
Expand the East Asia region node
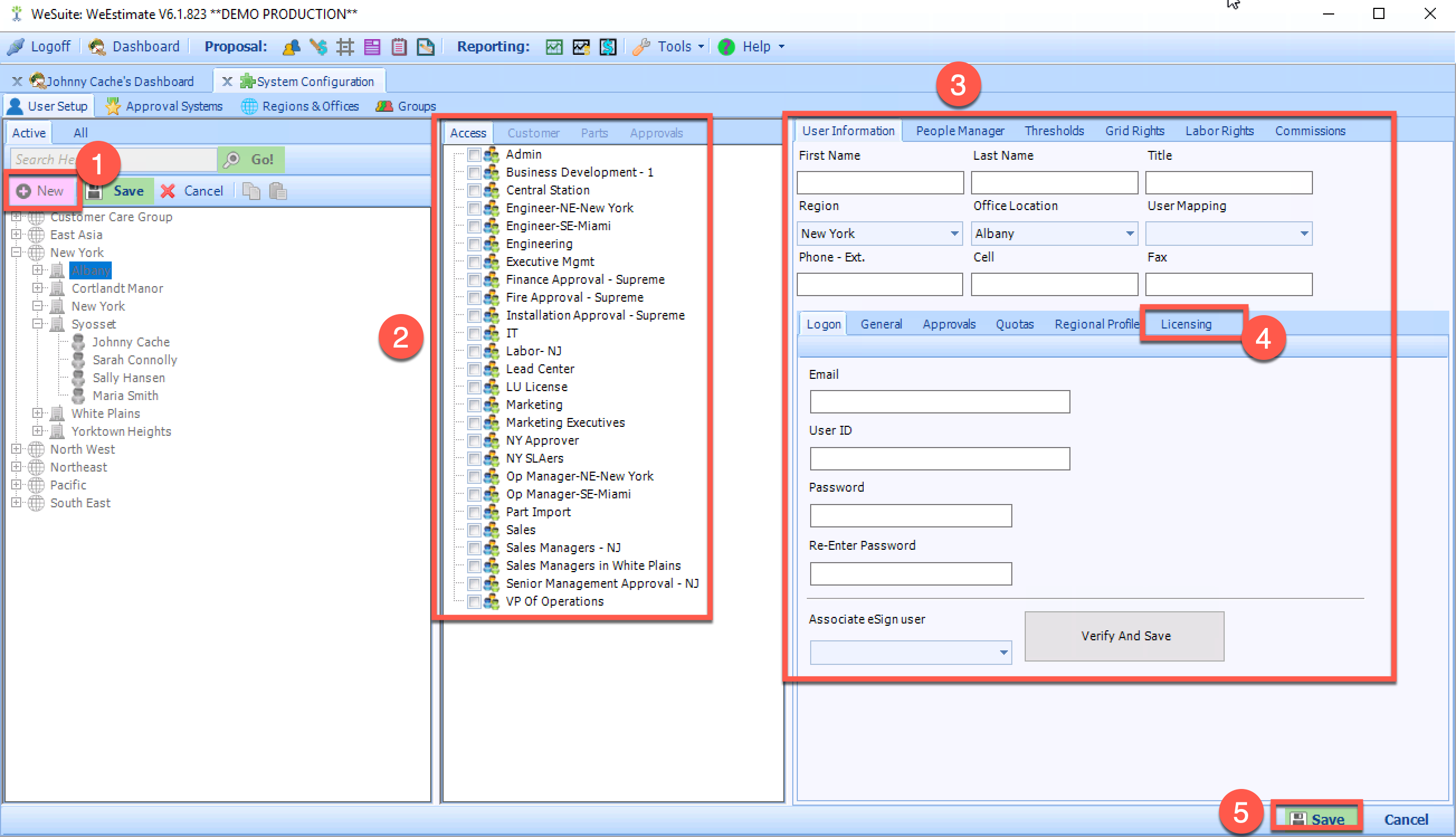point(16,235)
